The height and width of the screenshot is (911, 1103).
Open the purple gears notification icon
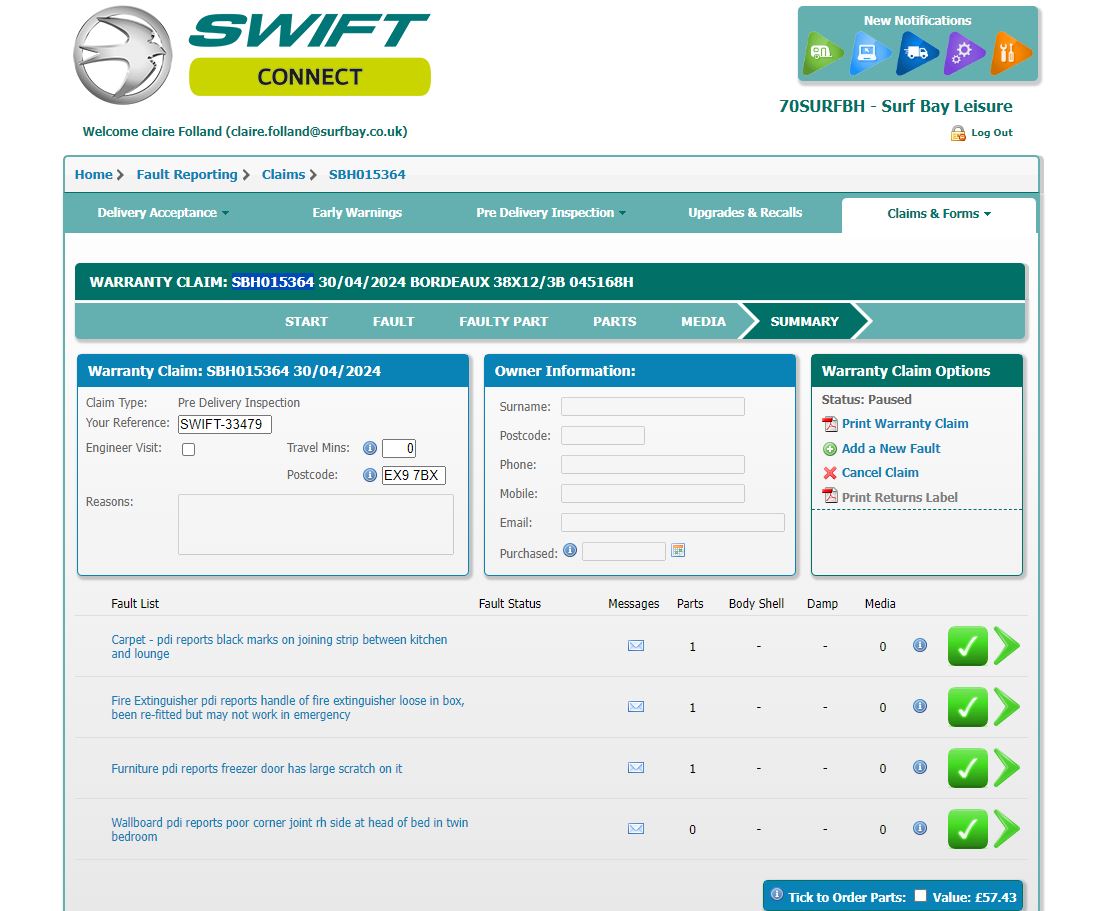(964, 53)
